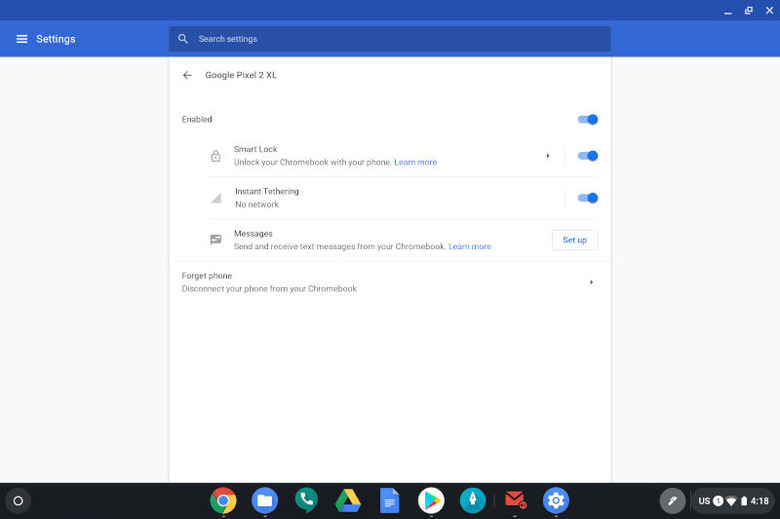The width and height of the screenshot is (780, 519).
Task: Turn off the Smart Lock toggle
Action: click(588, 156)
